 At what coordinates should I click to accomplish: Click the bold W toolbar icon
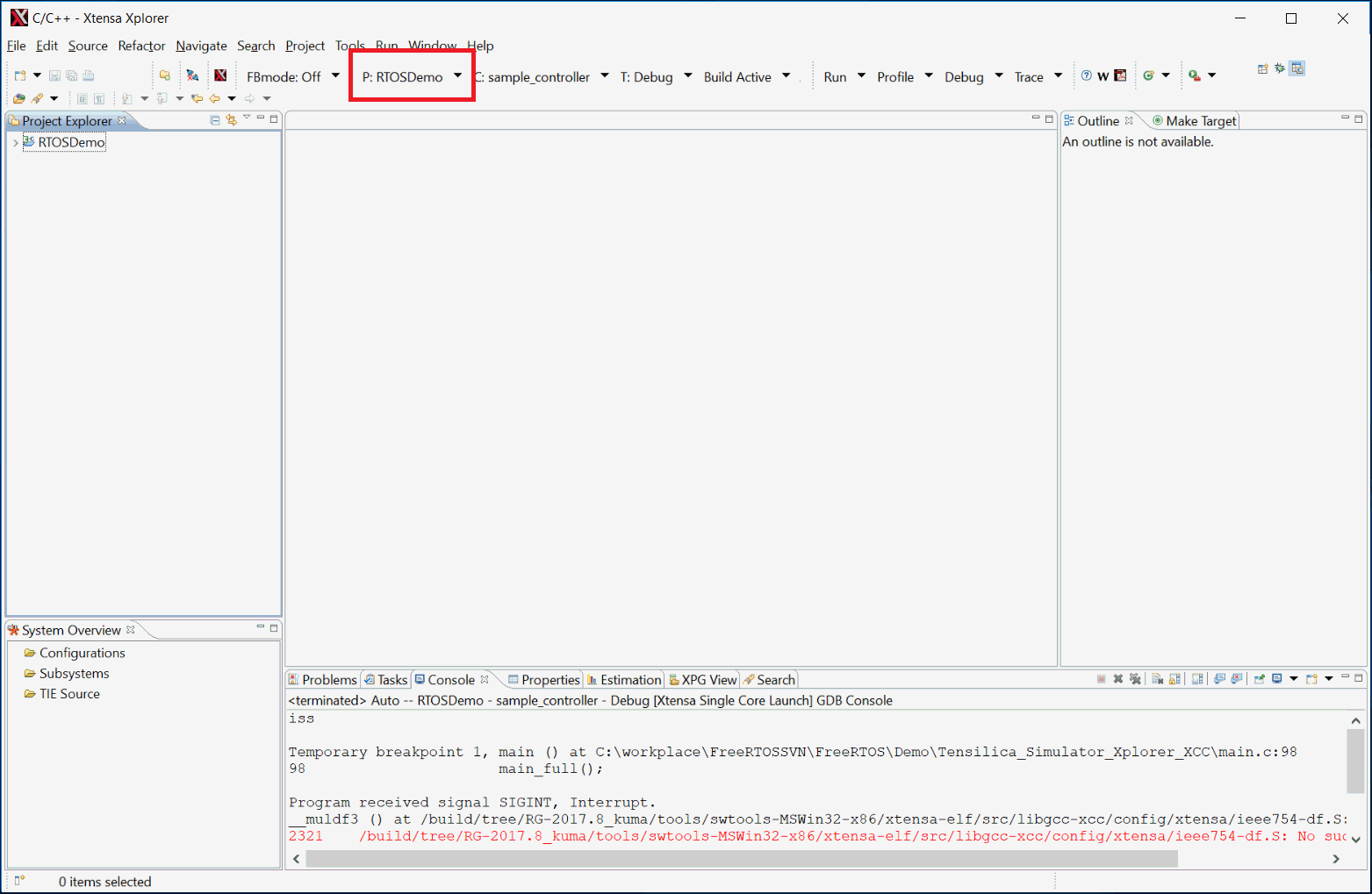click(x=1103, y=76)
